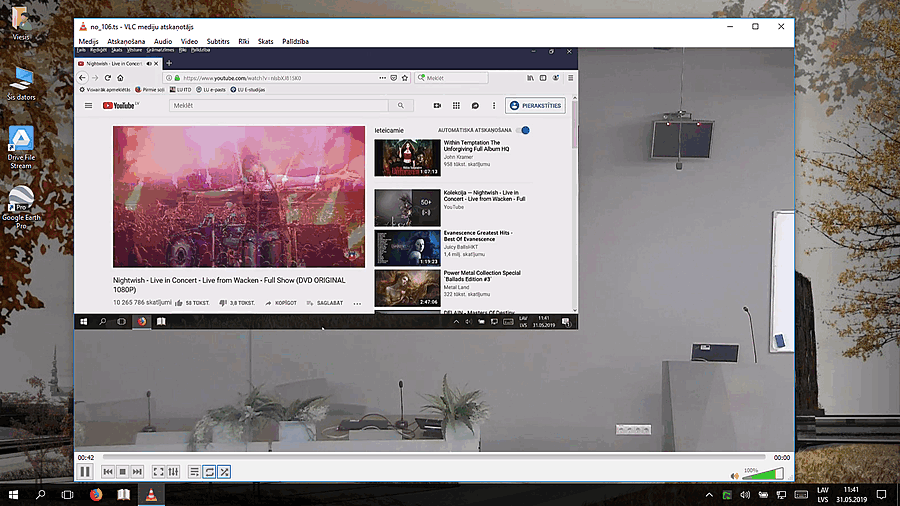
Task: Click bookmark star in recorded Firefox address bar
Action: coord(405,78)
